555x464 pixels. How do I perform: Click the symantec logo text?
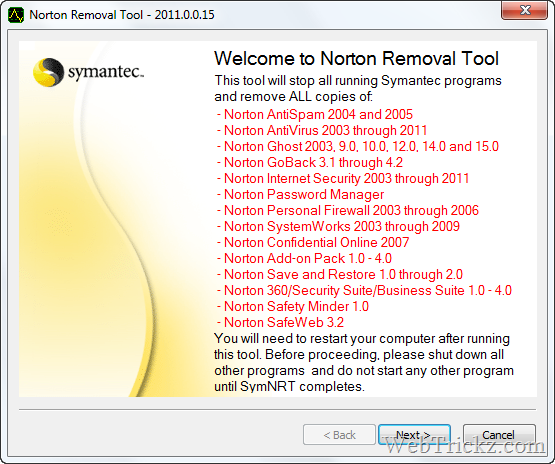click(106, 72)
